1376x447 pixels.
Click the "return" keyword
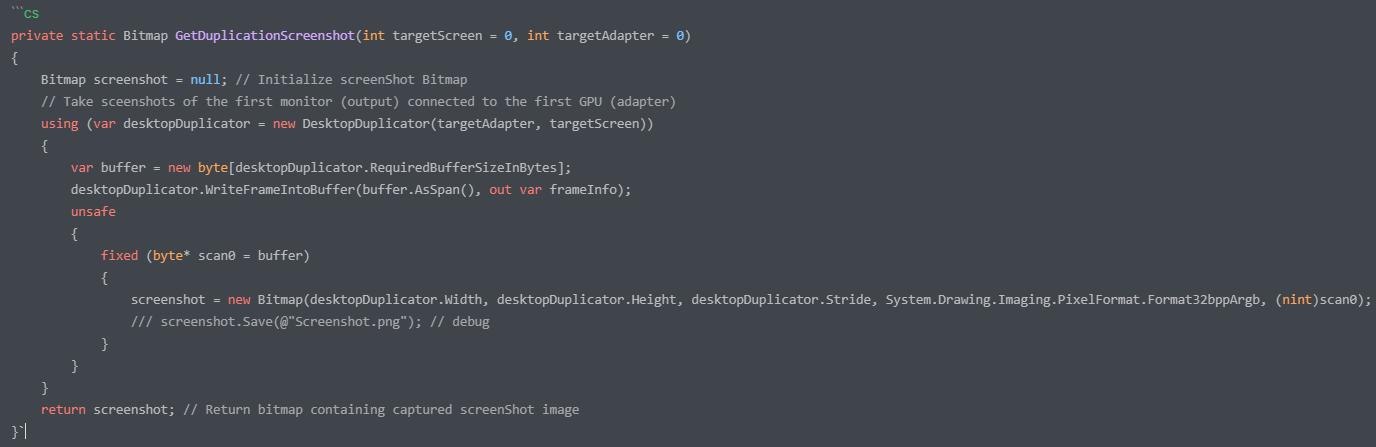pos(63,410)
